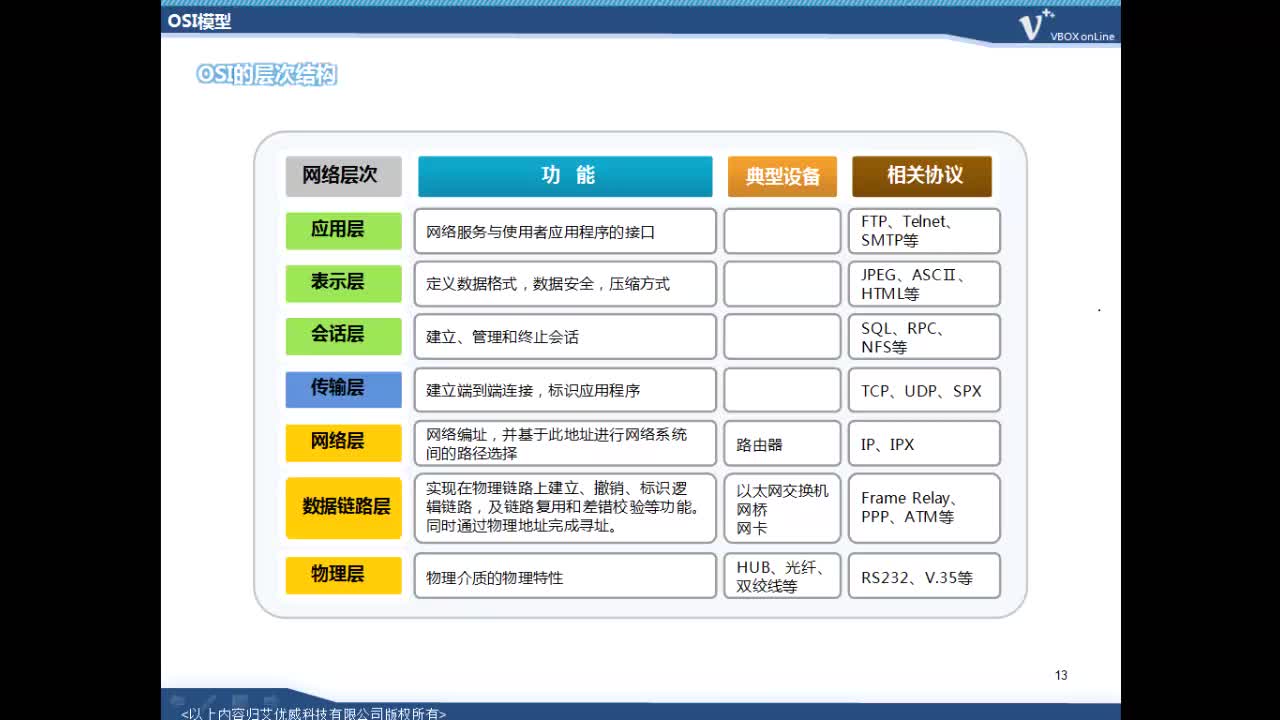Click the Frame Relay、PPP、ATM等 cell
This screenshot has width=1280, height=720.
924,508
